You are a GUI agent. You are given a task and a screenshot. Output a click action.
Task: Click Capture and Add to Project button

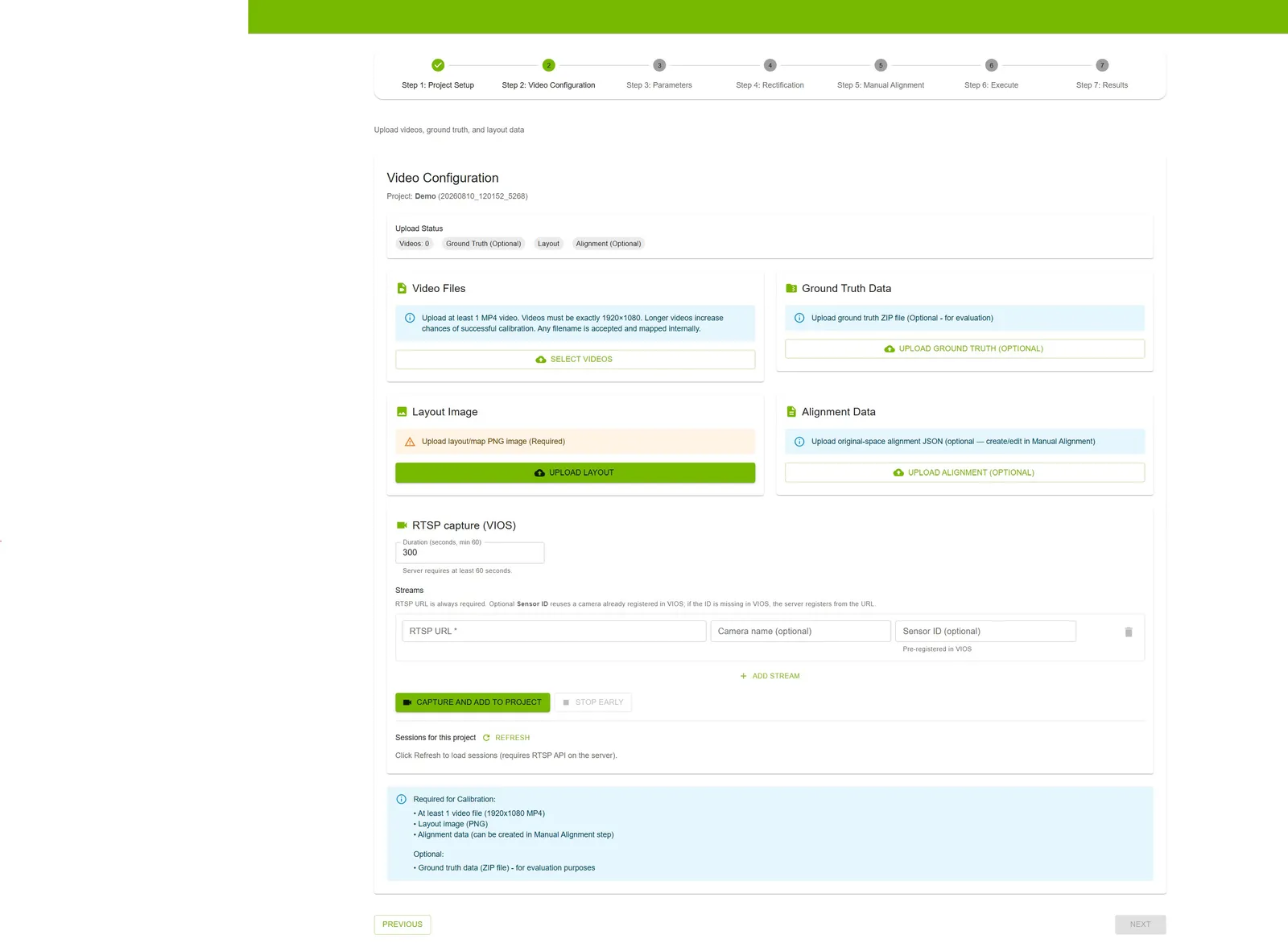pos(473,702)
